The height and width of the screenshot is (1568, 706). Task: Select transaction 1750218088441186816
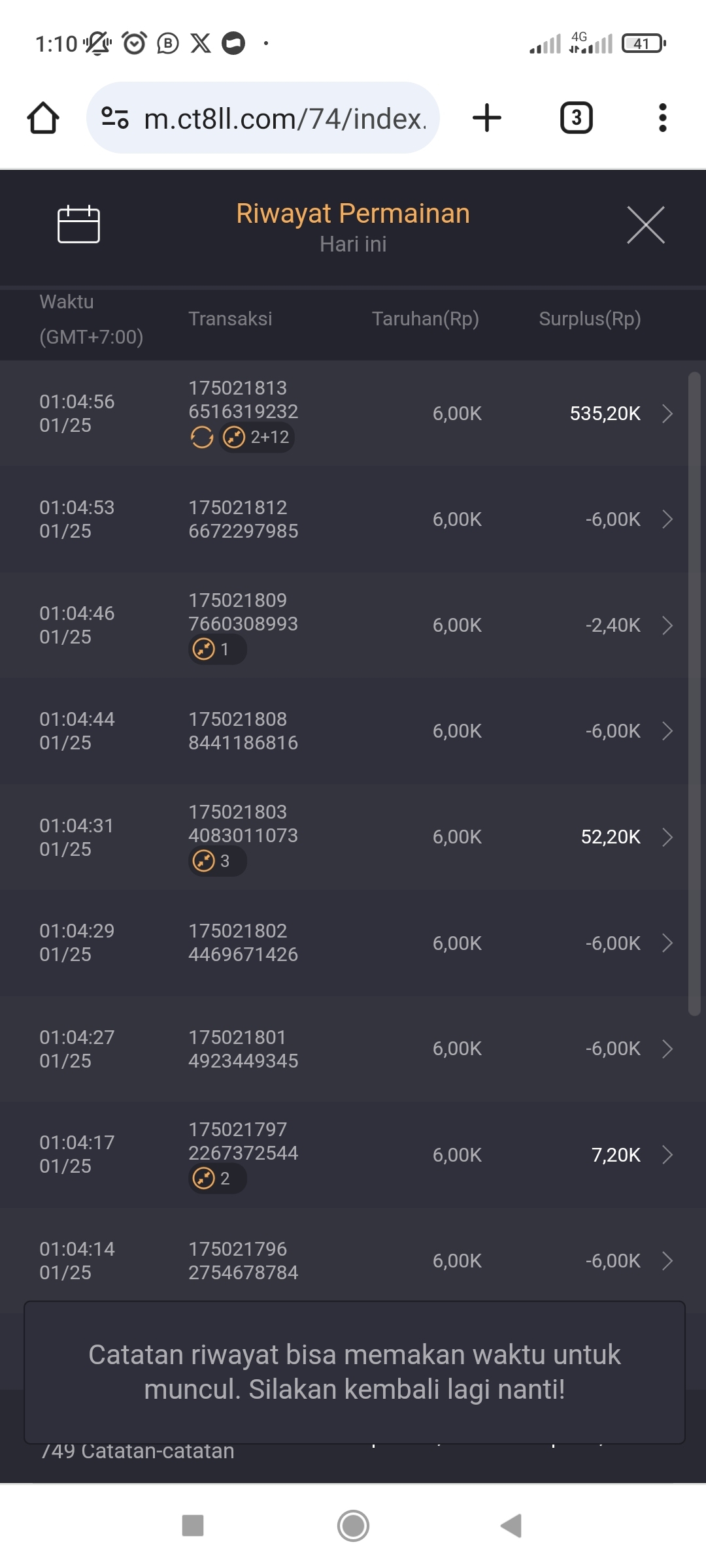click(x=243, y=731)
